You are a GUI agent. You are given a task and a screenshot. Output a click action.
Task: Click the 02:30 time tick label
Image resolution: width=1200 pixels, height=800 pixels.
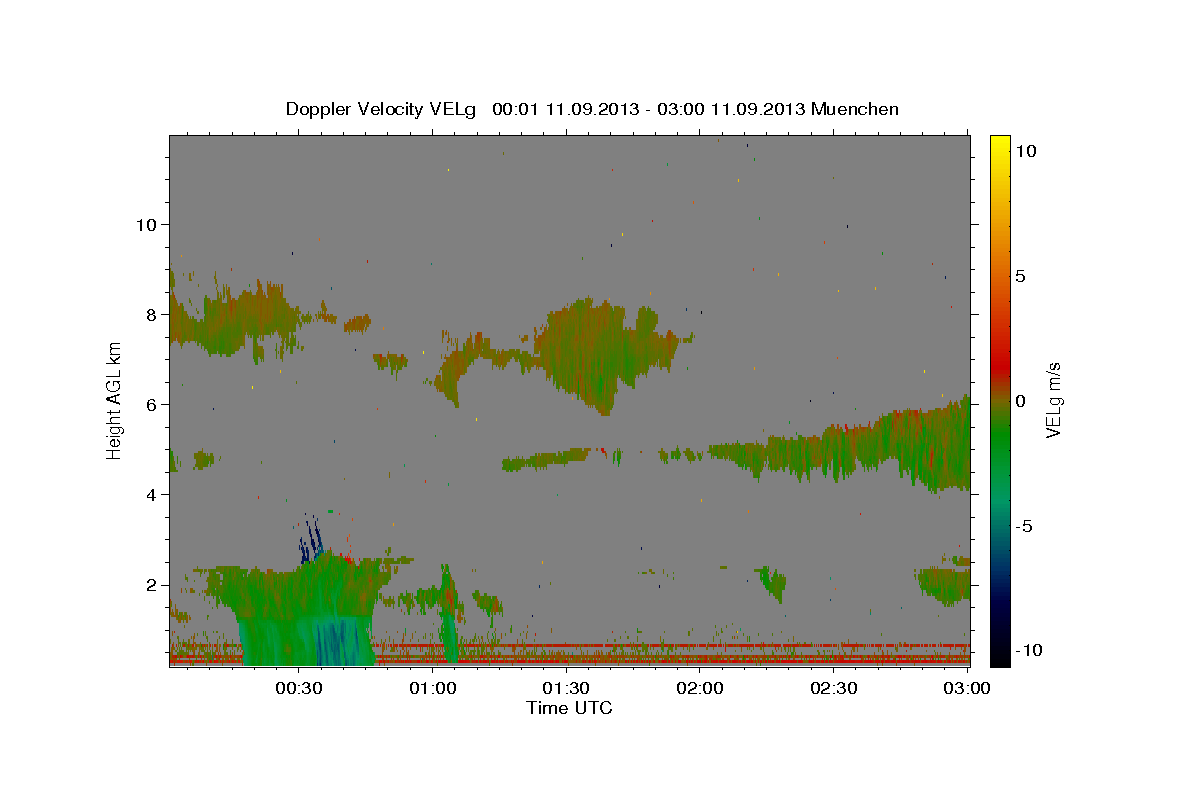pos(834,688)
